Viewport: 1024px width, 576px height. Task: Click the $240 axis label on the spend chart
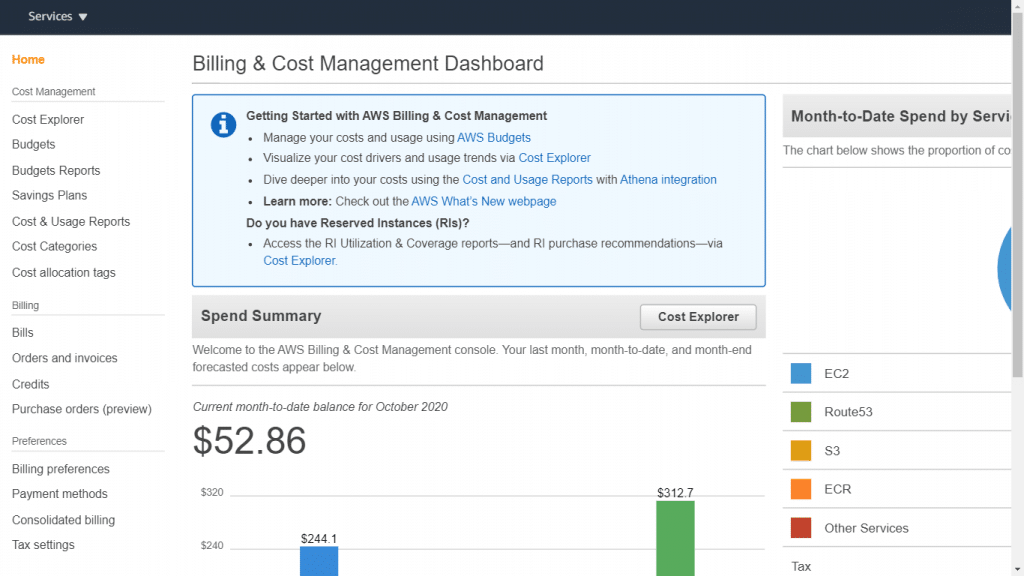coord(212,545)
